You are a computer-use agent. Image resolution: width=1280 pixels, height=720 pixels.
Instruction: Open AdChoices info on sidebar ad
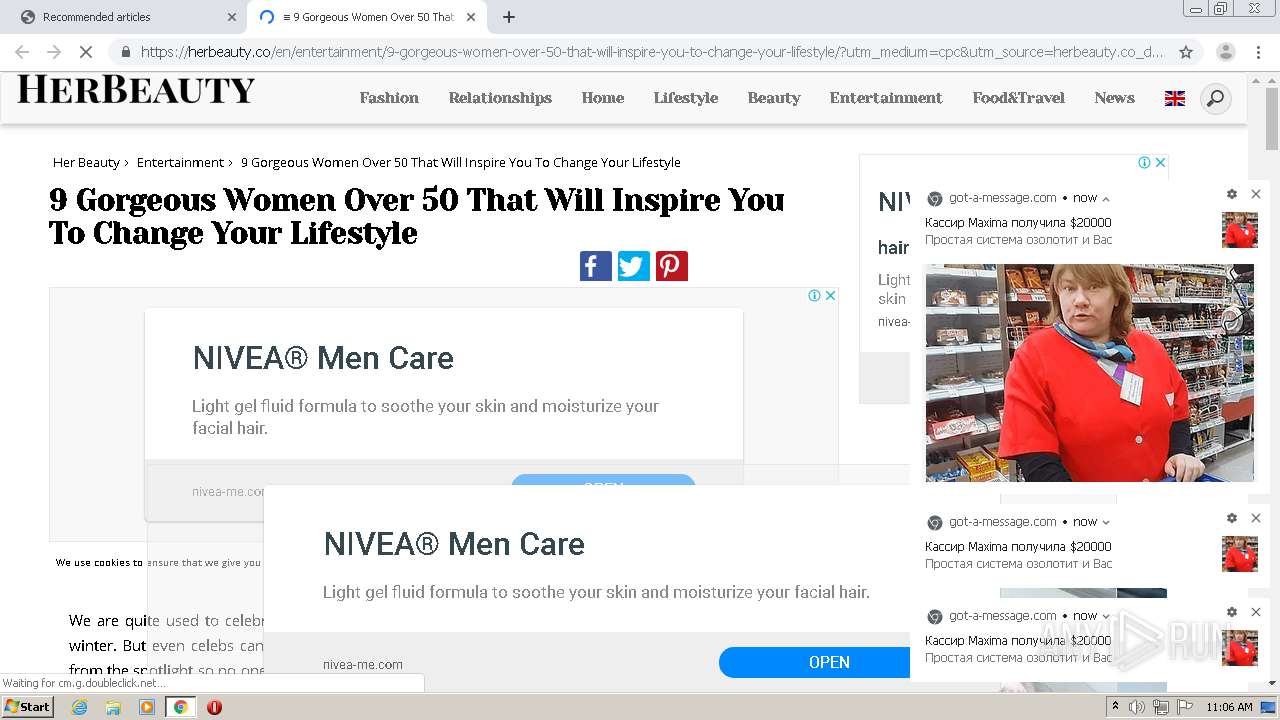[1145, 162]
